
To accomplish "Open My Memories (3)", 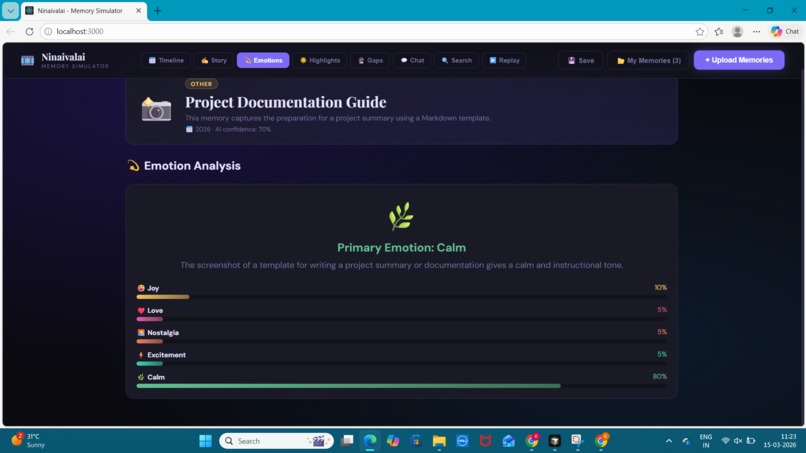I will tap(648, 60).
